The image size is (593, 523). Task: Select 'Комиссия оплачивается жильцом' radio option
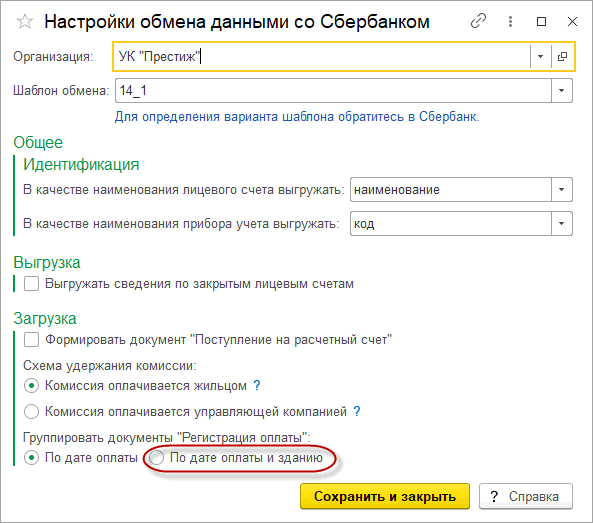pyautogui.click(x=31, y=386)
